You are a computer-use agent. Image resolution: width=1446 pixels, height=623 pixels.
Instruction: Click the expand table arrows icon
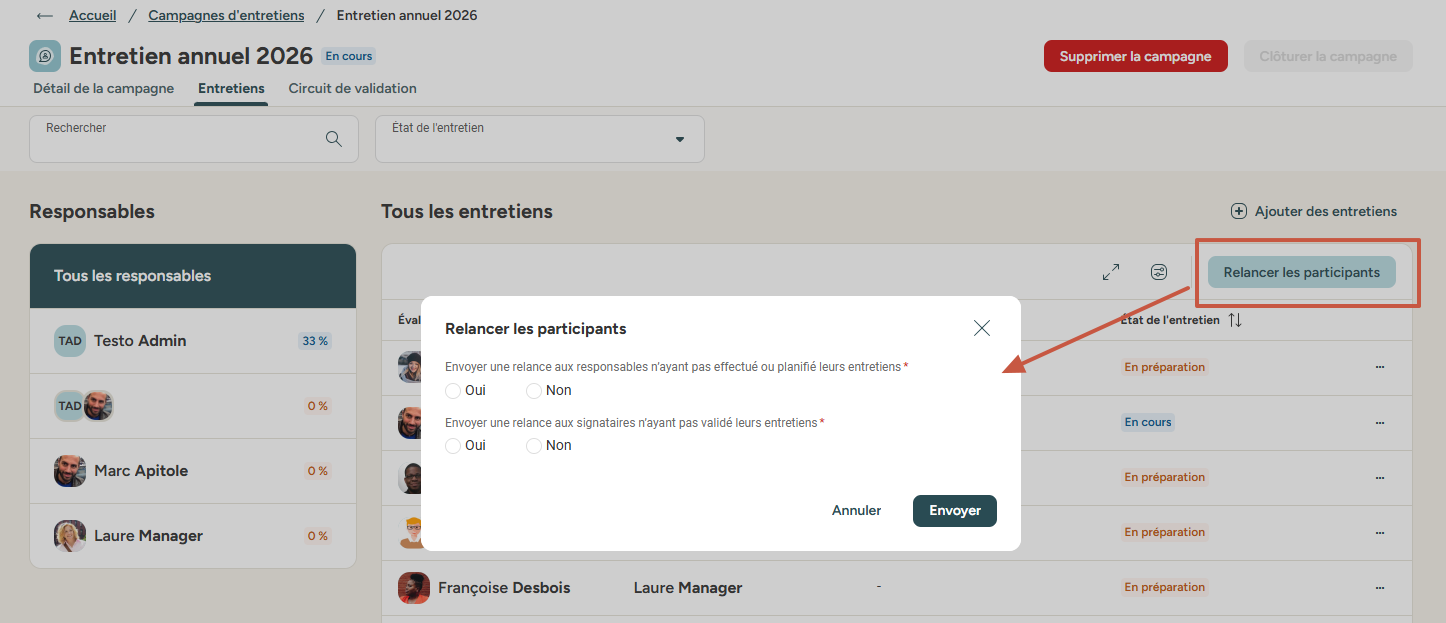1111,272
